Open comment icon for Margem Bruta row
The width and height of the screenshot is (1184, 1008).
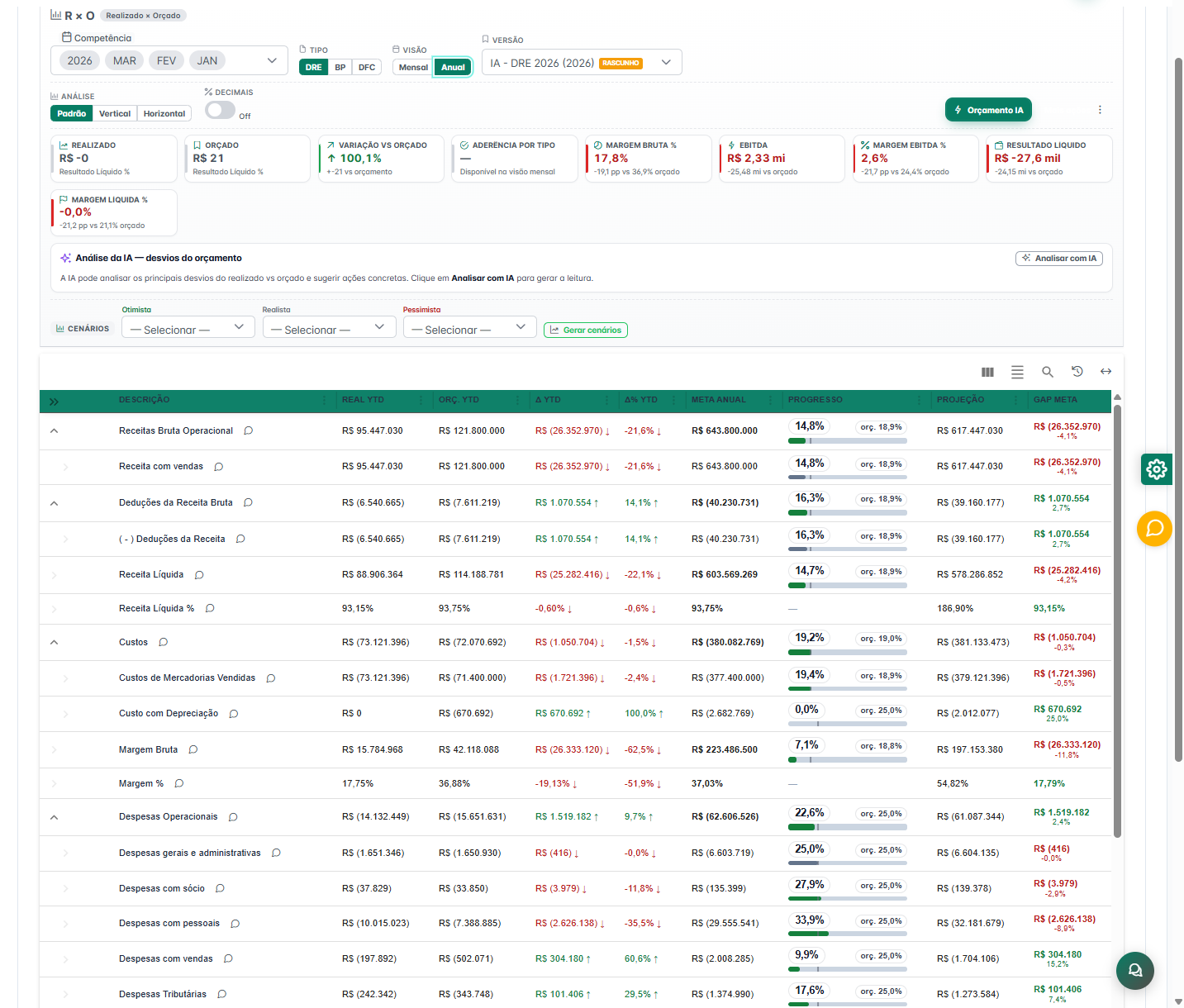pyautogui.click(x=193, y=749)
